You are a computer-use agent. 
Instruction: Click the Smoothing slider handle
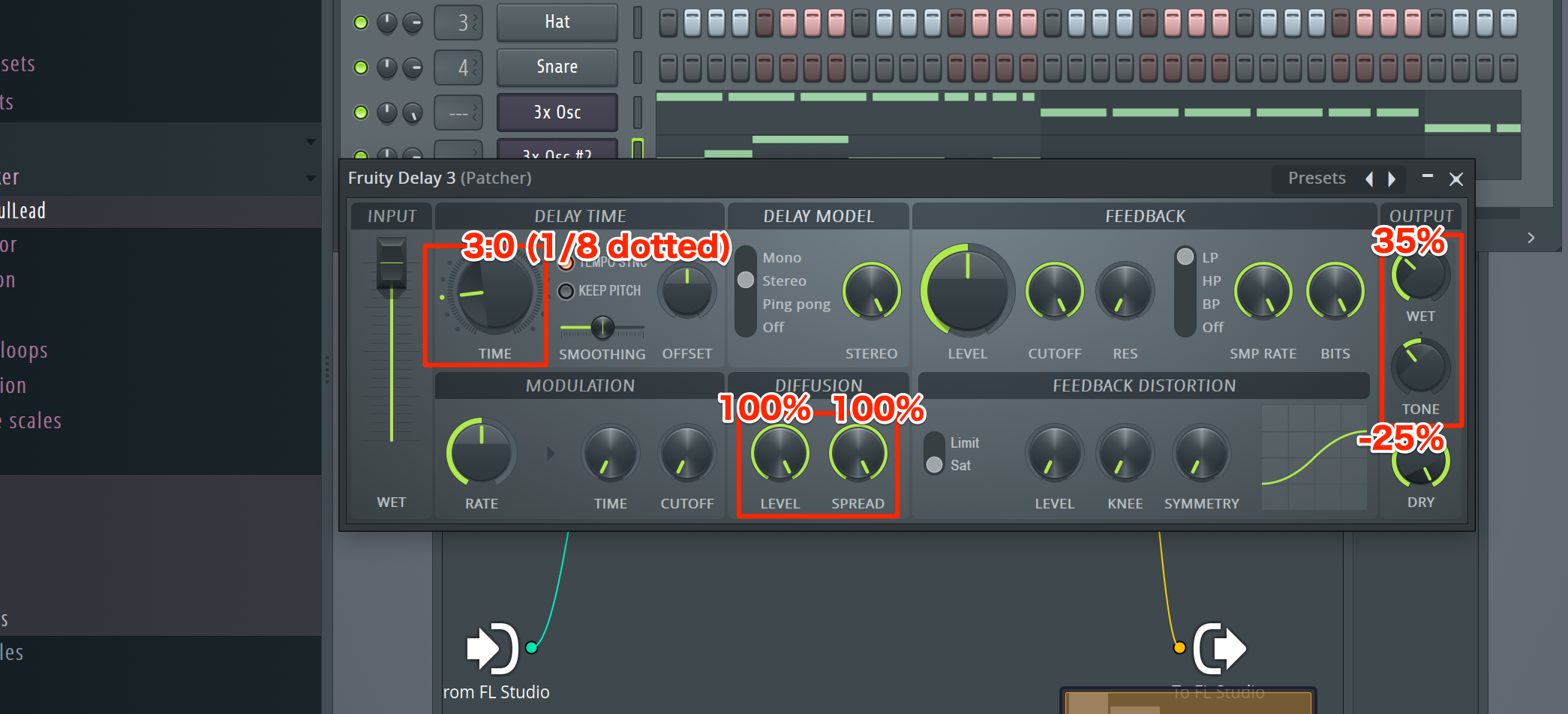tap(602, 328)
